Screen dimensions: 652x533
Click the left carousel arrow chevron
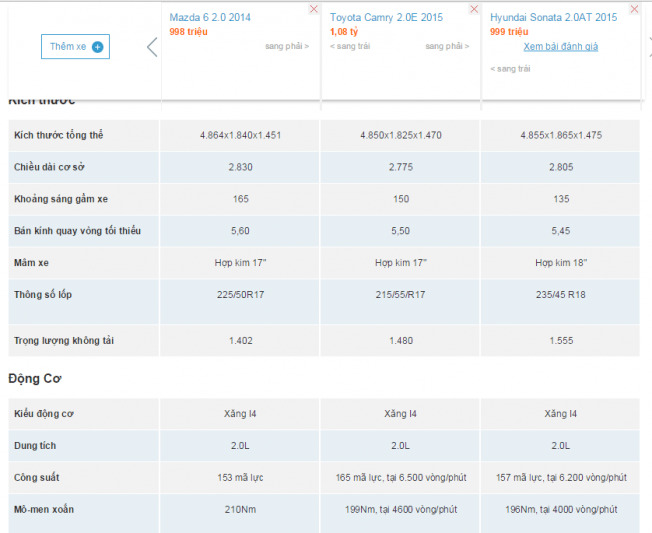pyautogui.click(x=152, y=47)
